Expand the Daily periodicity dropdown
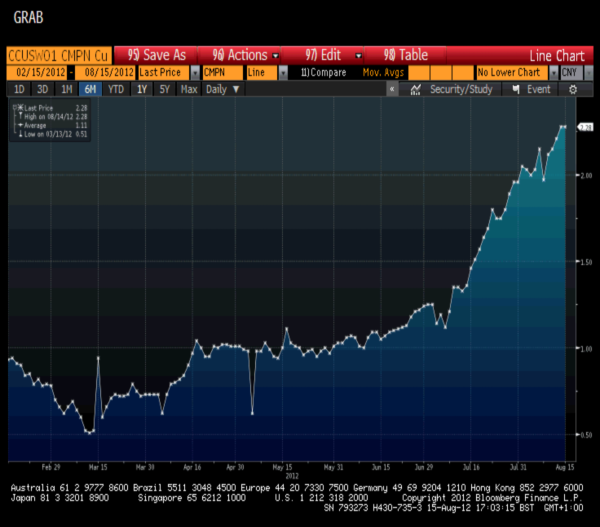This screenshot has height=527, width=600. pos(222,89)
